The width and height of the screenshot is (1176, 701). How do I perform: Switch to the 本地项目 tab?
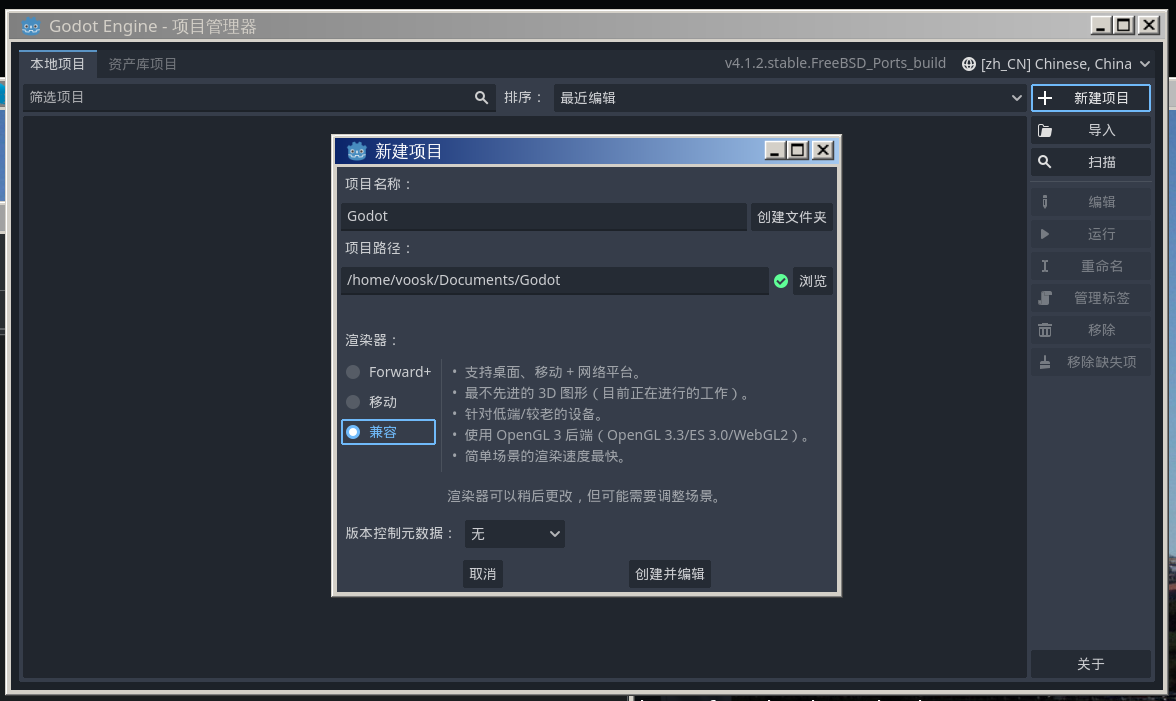[x=58, y=64]
